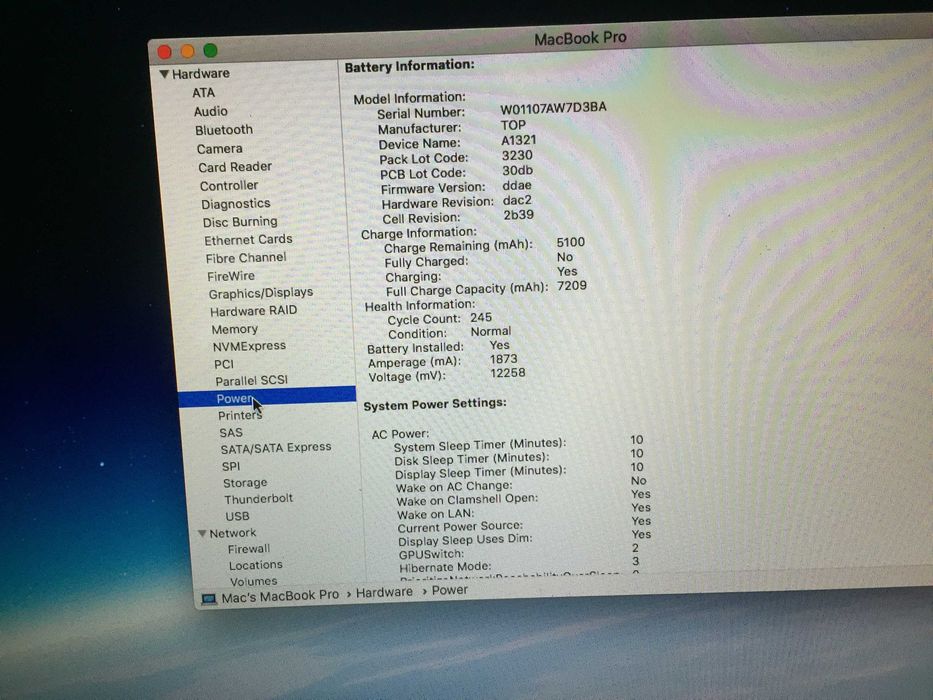Screen dimensions: 933x700
Task: Select Thunderbolt in the sidebar
Action: [258, 499]
